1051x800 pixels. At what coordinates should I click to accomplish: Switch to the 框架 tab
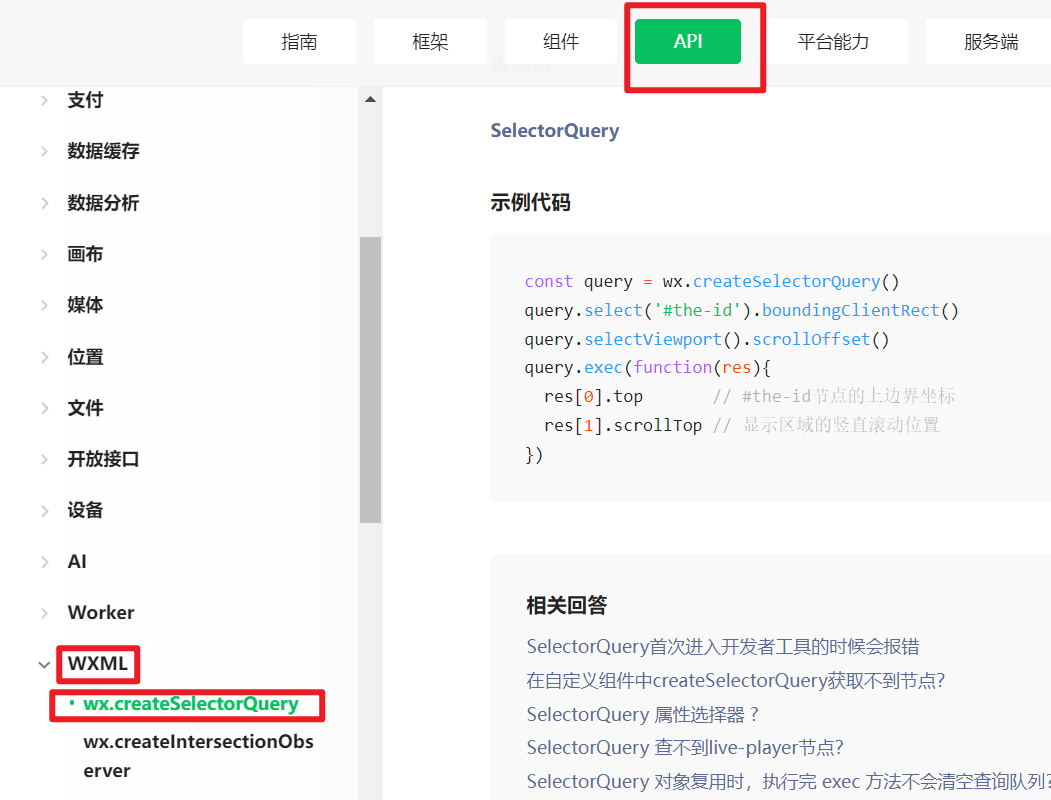430,42
